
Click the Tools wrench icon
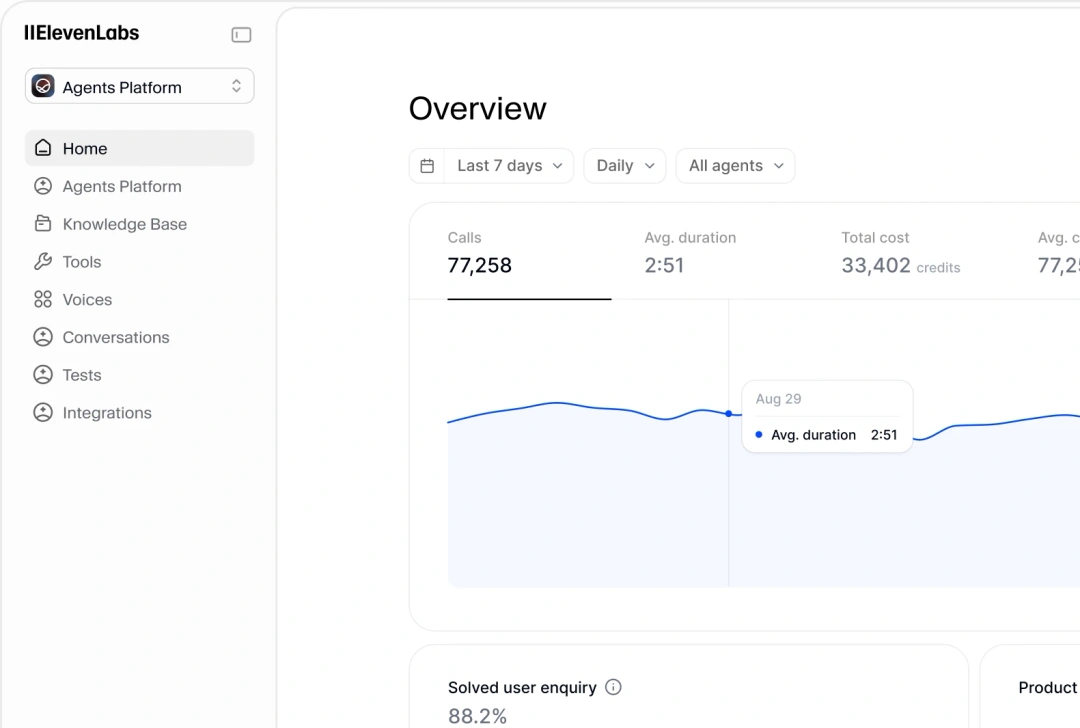[43, 262]
